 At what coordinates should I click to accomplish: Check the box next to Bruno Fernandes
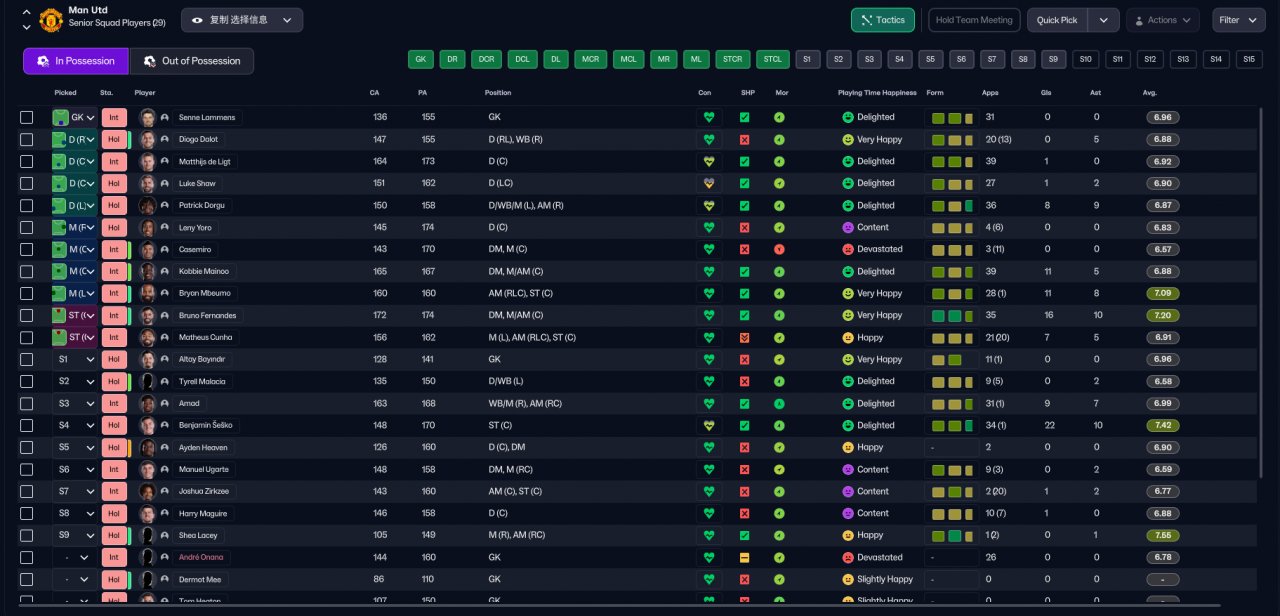[x=27, y=315]
